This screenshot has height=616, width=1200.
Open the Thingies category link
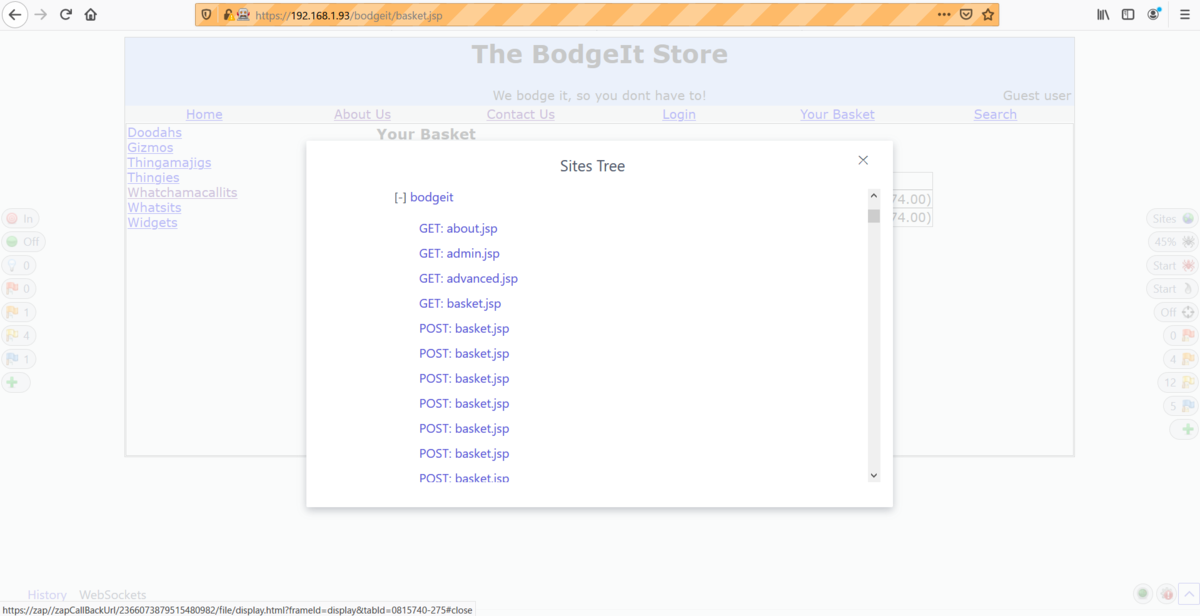coord(153,178)
